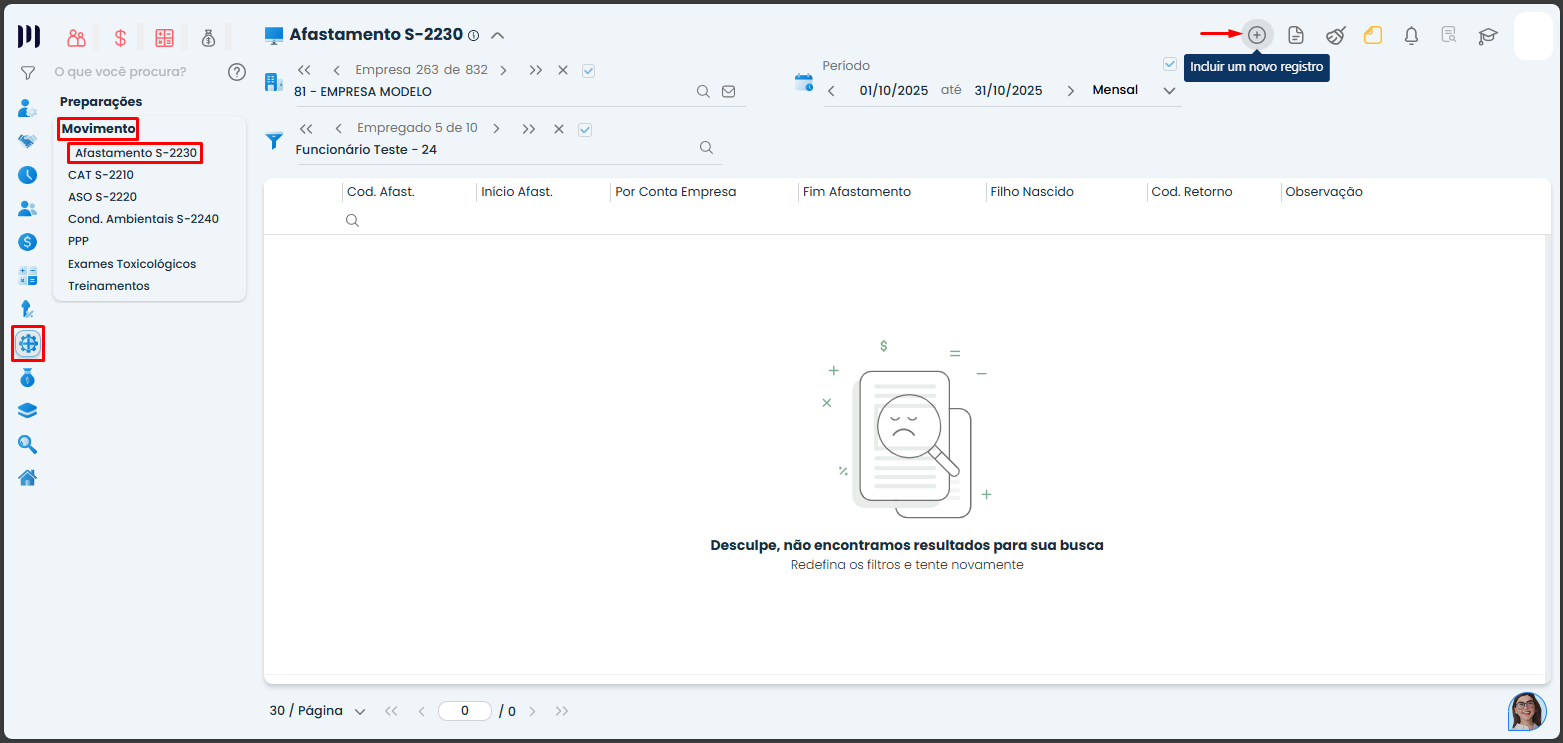Image resolution: width=1563 pixels, height=743 pixels.
Task: Click the help question mark icon
Action: (237, 72)
